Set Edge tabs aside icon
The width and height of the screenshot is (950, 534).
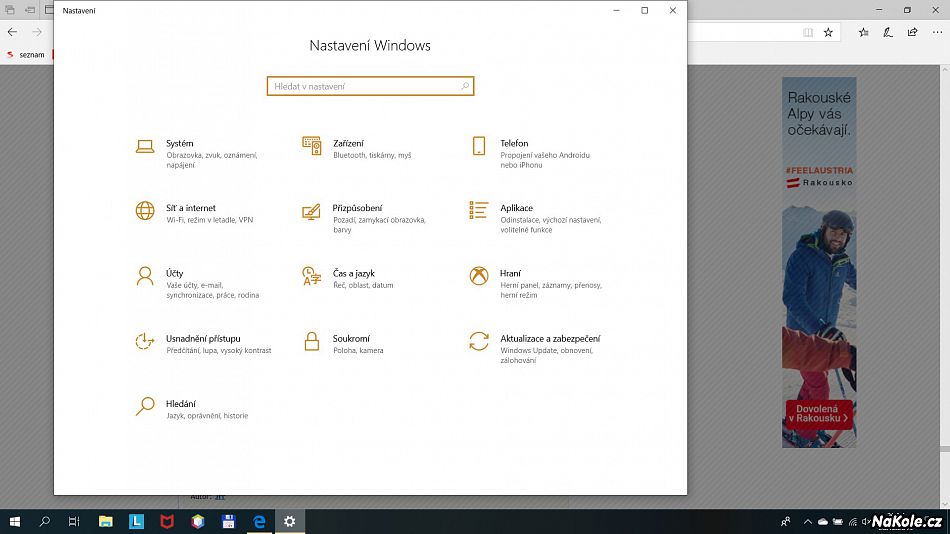tap(30, 10)
